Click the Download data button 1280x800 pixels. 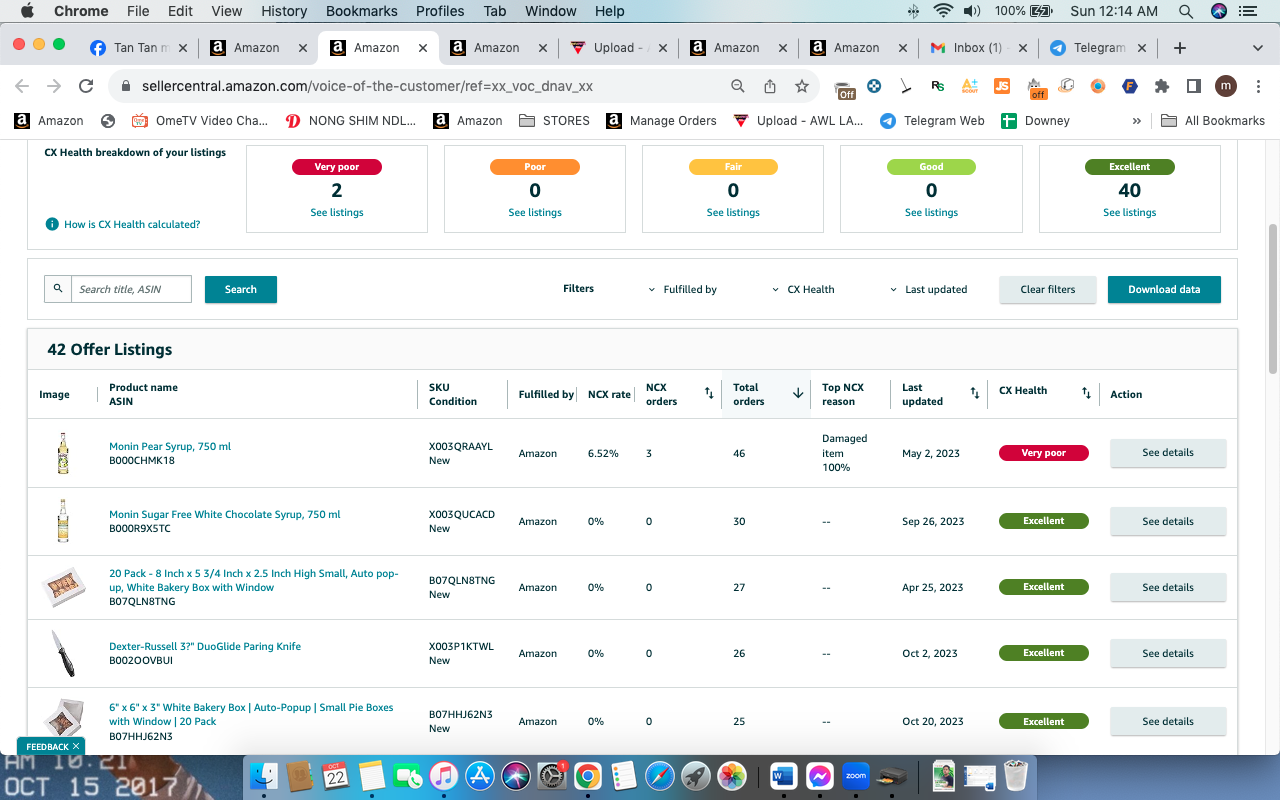point(1164,289)
